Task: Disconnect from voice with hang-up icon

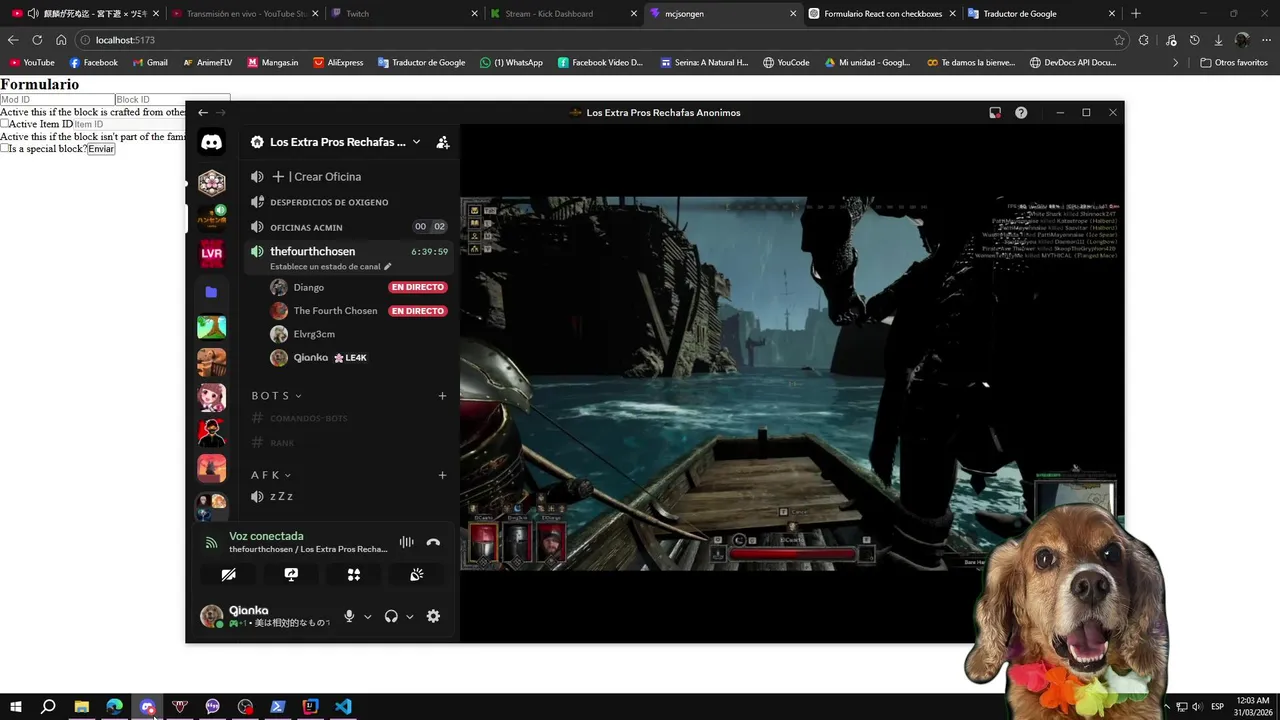Action: click(x=433, y=542)
